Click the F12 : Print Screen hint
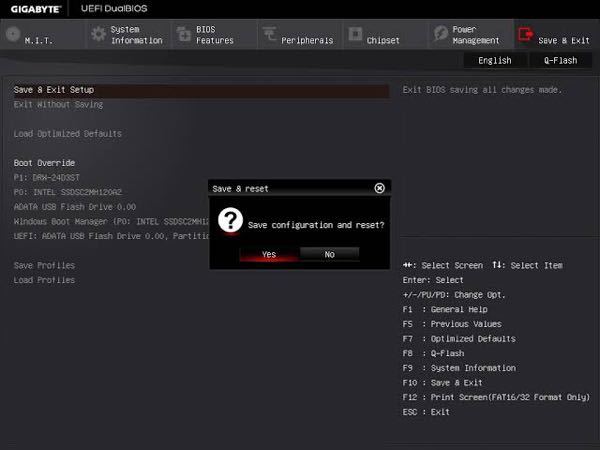The width and height of the screenshot is (600, 450). pyautogui.click(x=496, y=397)
